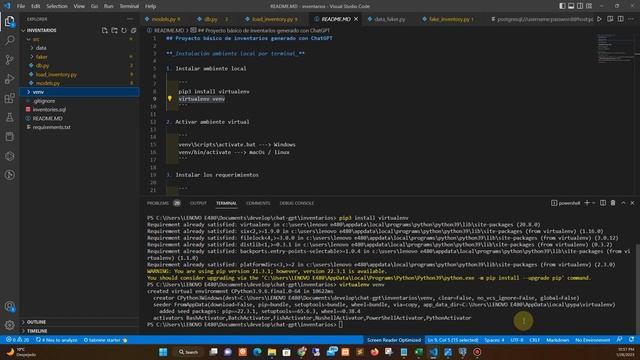
Task: Open Customize Layout icon in title bar
Action: click(x=589, y=6)
